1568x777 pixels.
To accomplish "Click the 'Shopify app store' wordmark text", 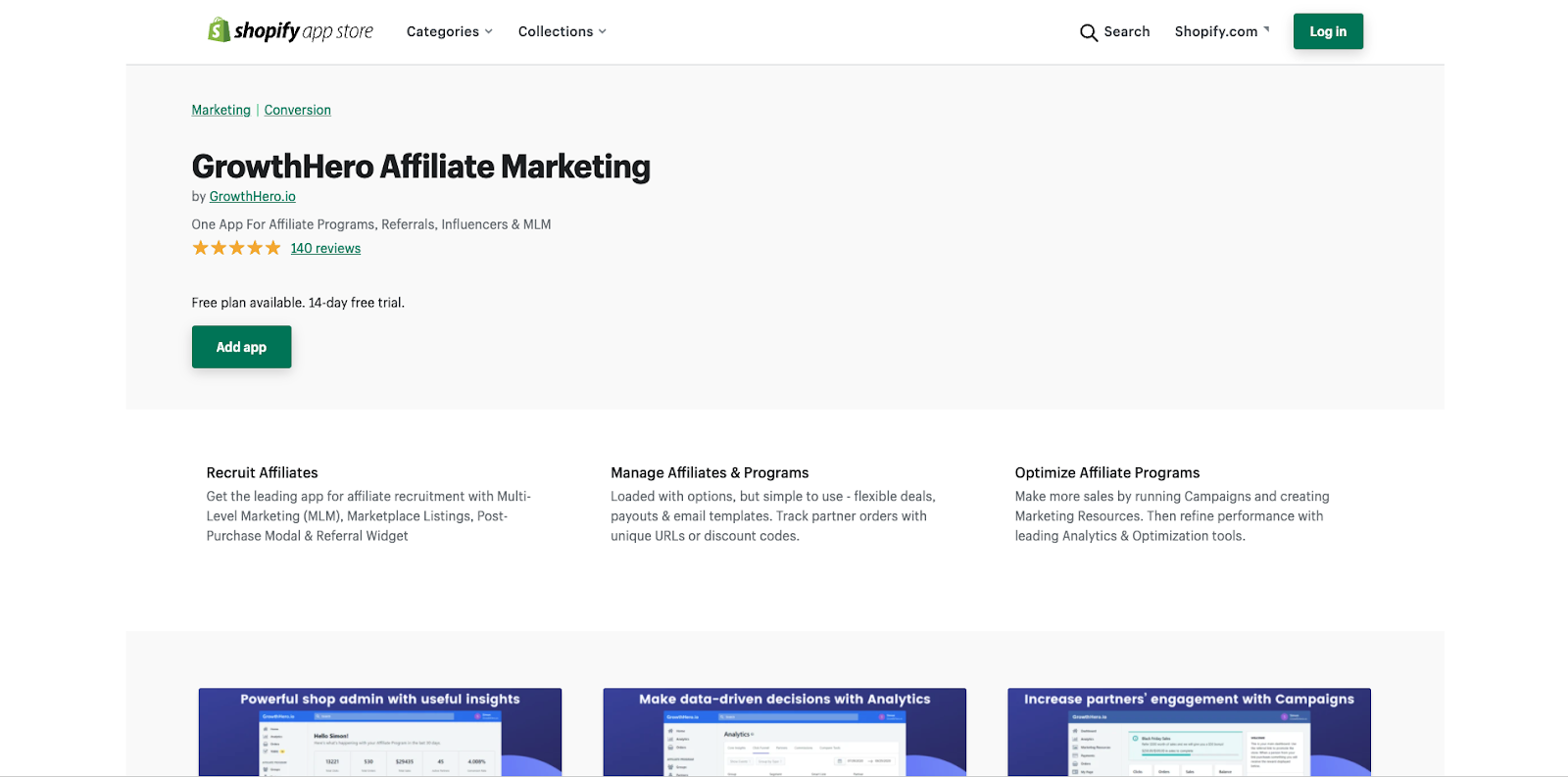I will tap(304, 31).
